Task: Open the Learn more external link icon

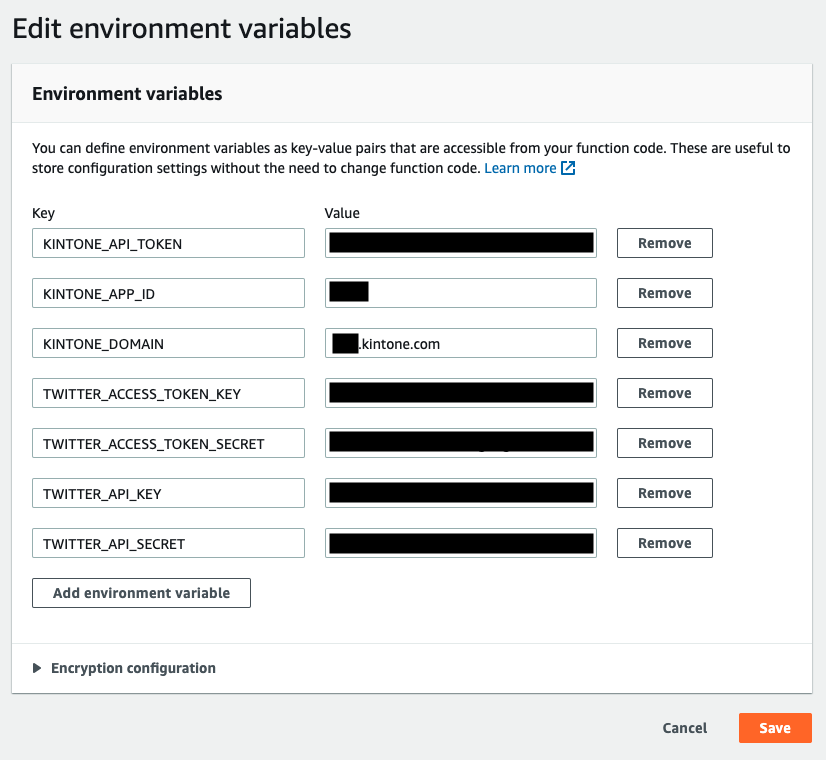Action: coord(567,168)
